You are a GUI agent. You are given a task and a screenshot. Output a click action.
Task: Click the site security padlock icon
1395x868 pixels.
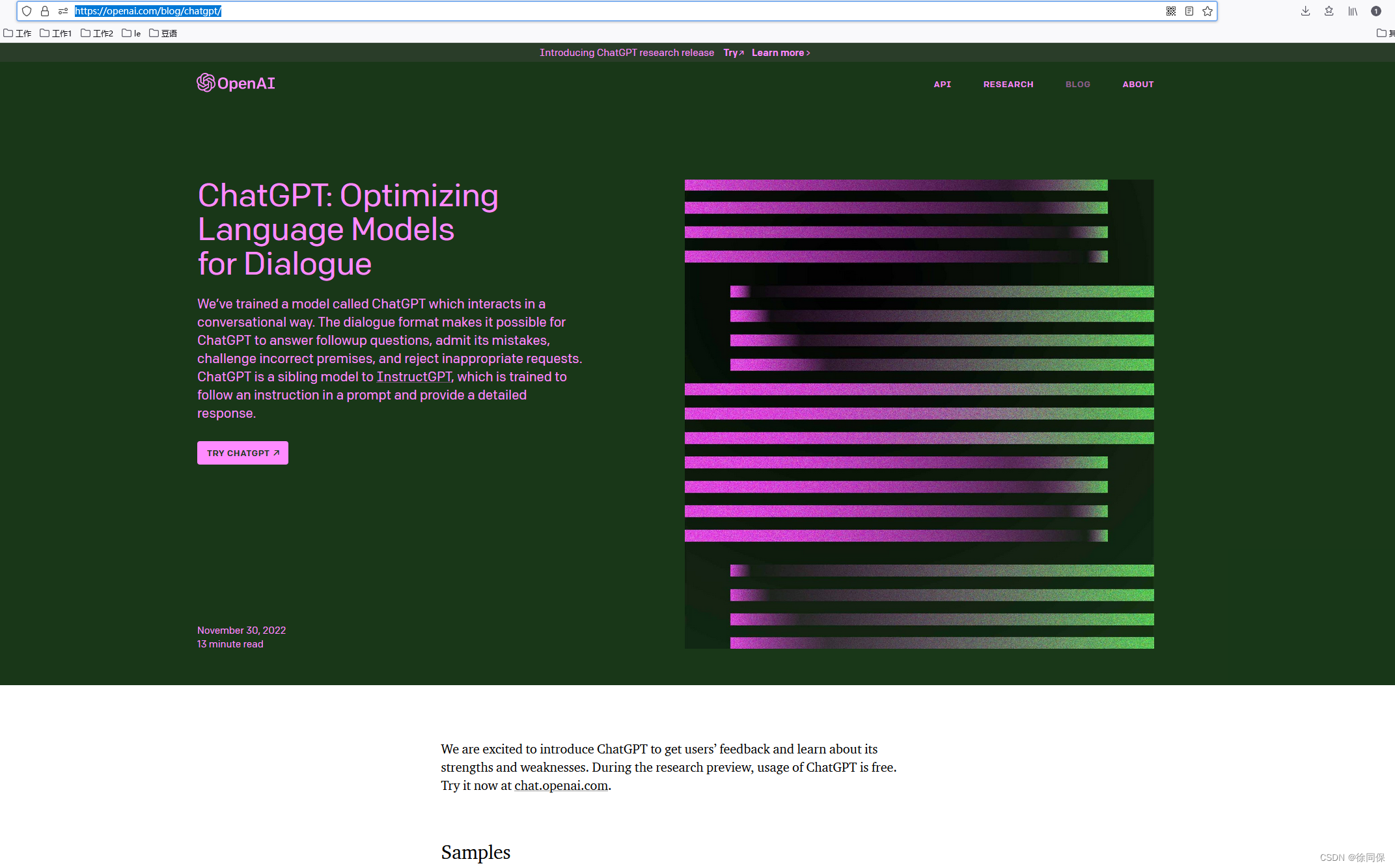pos(45,11)
